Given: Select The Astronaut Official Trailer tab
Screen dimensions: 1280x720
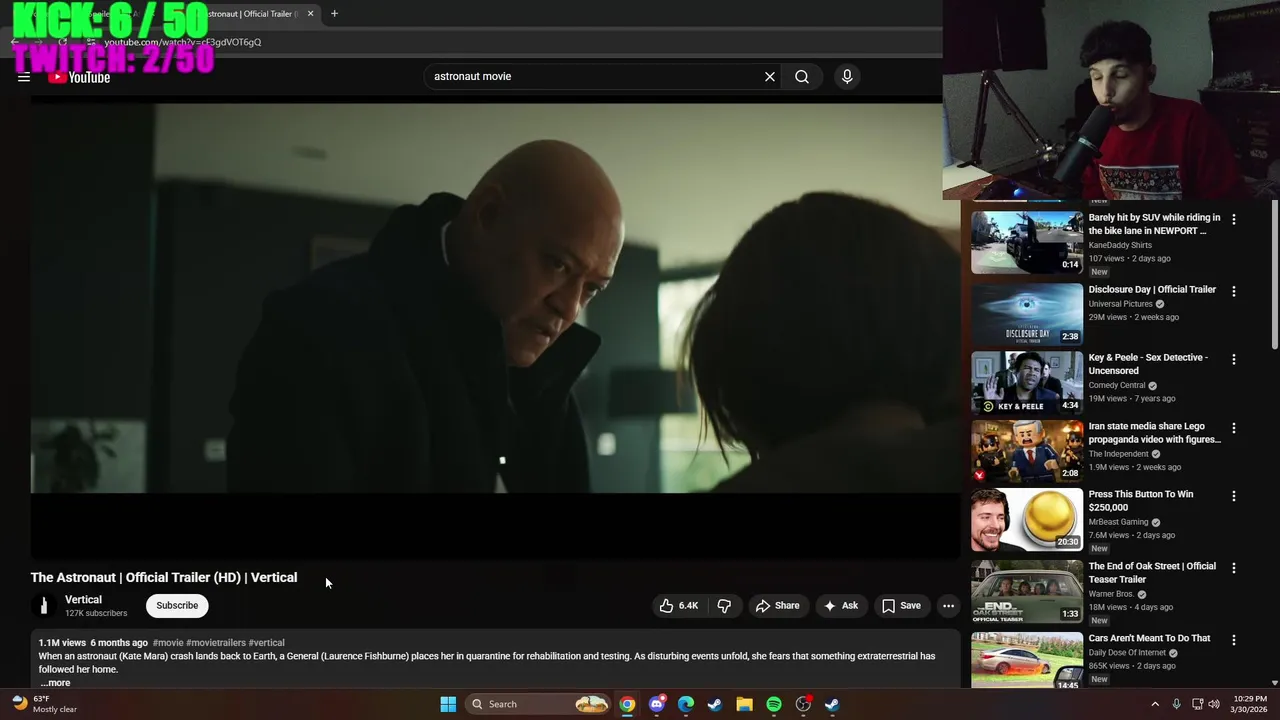Looking at the screenshot, I should click(250, 14).
